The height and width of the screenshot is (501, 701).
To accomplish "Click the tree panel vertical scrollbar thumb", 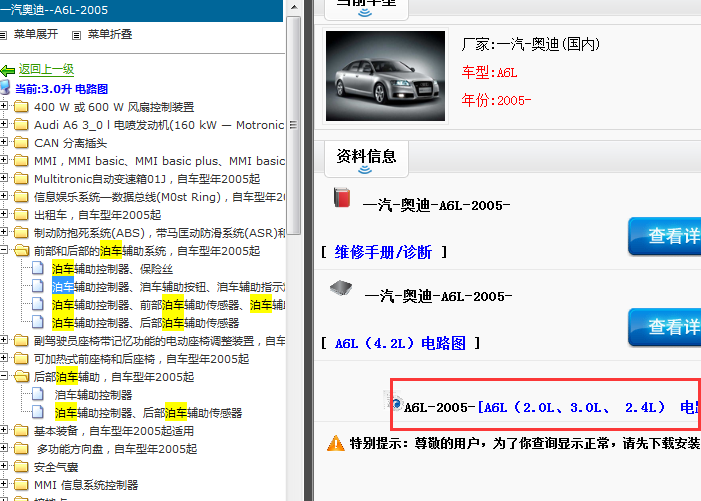I will click(x=293, y=125).
